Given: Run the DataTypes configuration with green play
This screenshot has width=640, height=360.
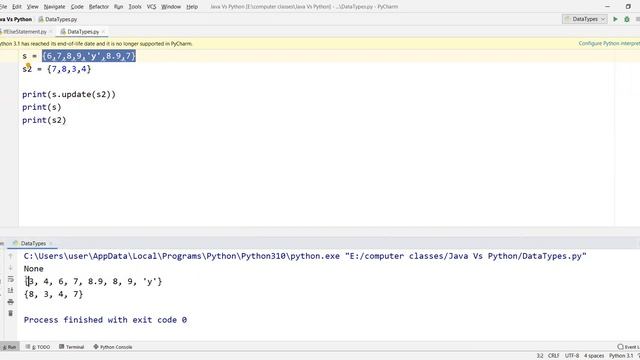Looking at the screenshot, I should (x=615, y=19).
